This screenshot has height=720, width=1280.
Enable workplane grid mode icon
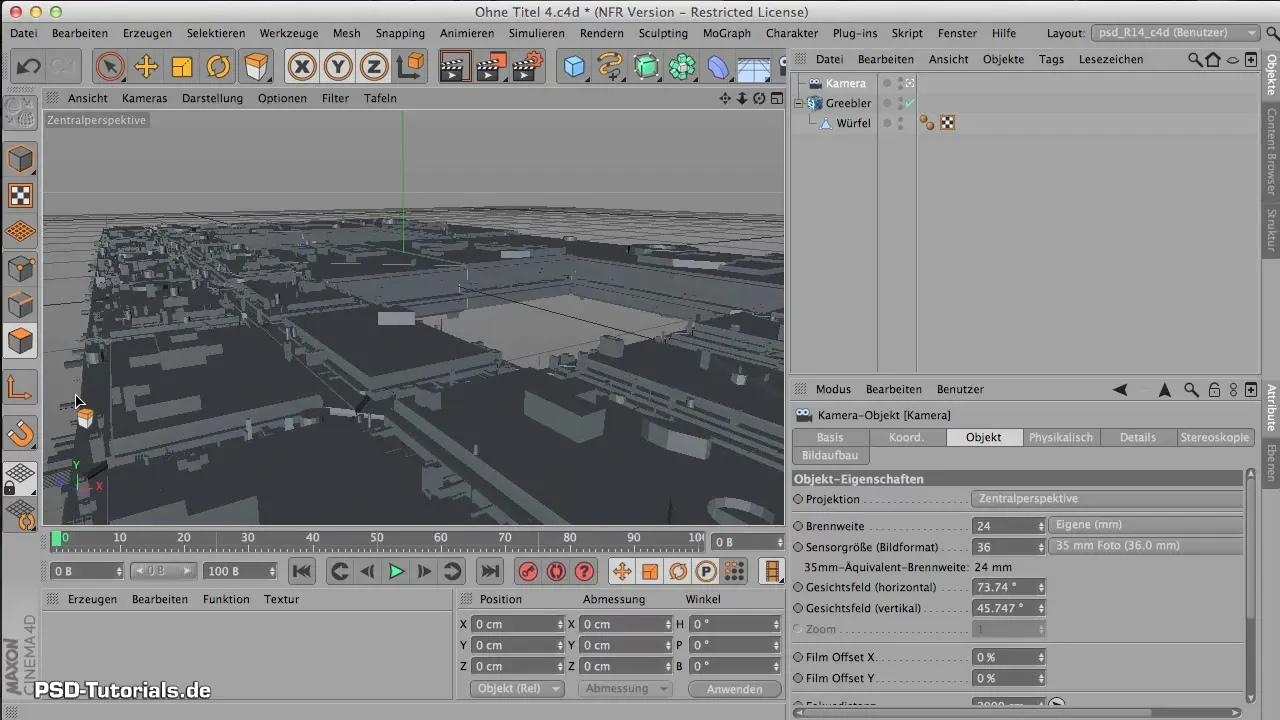pyautogui.click(x=21, y=232)
